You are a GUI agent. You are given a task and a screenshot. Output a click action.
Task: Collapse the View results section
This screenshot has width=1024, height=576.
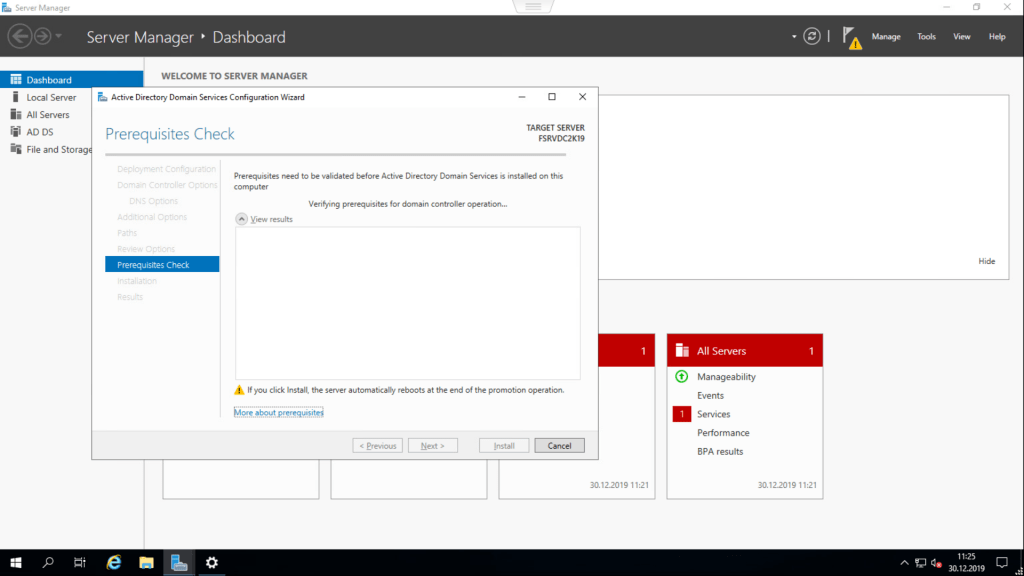241,219
